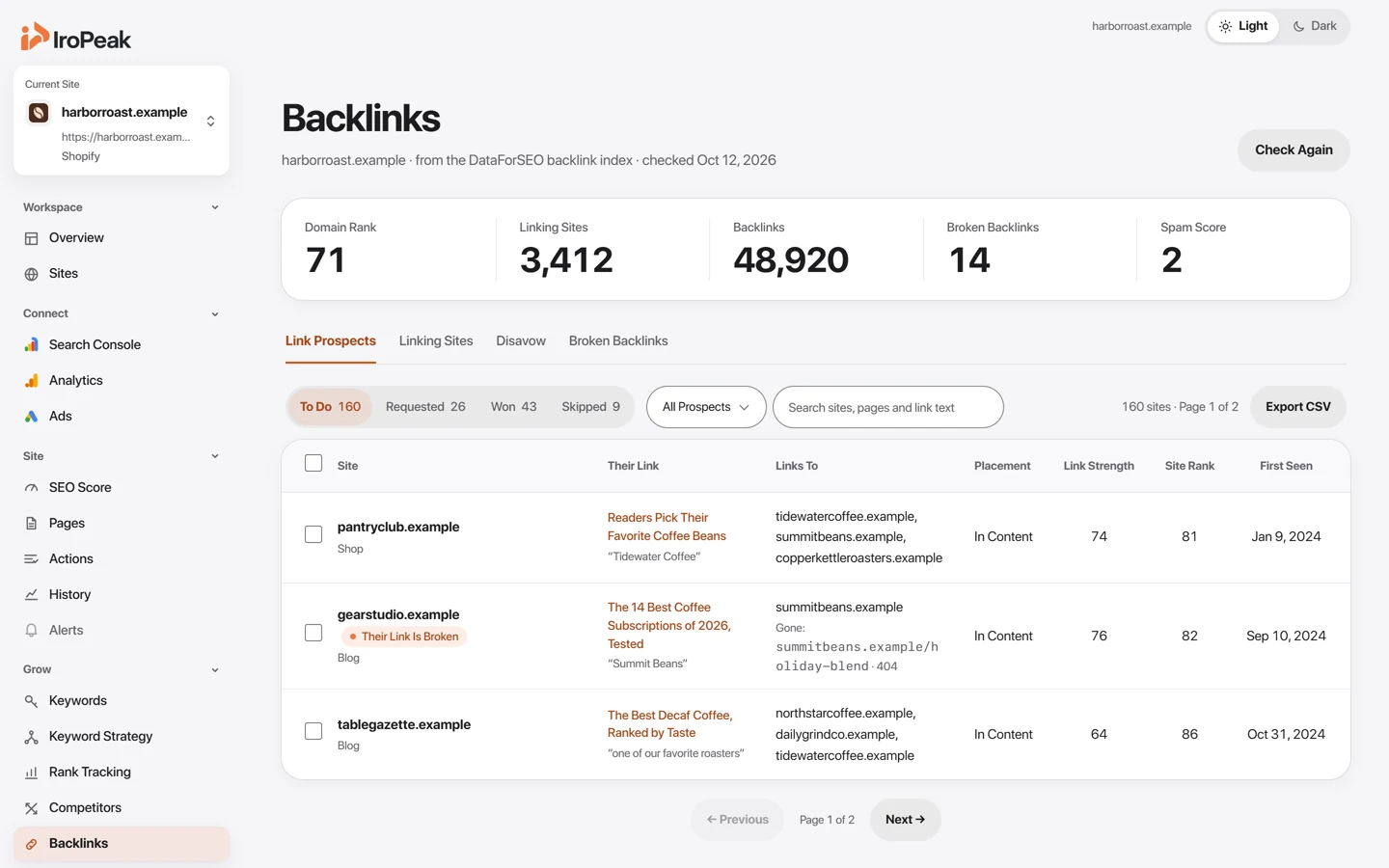Click the sun icon for Light mode
This screenshot has width=1389, height=868.
pyautogui.click(x=1225, y=26)
